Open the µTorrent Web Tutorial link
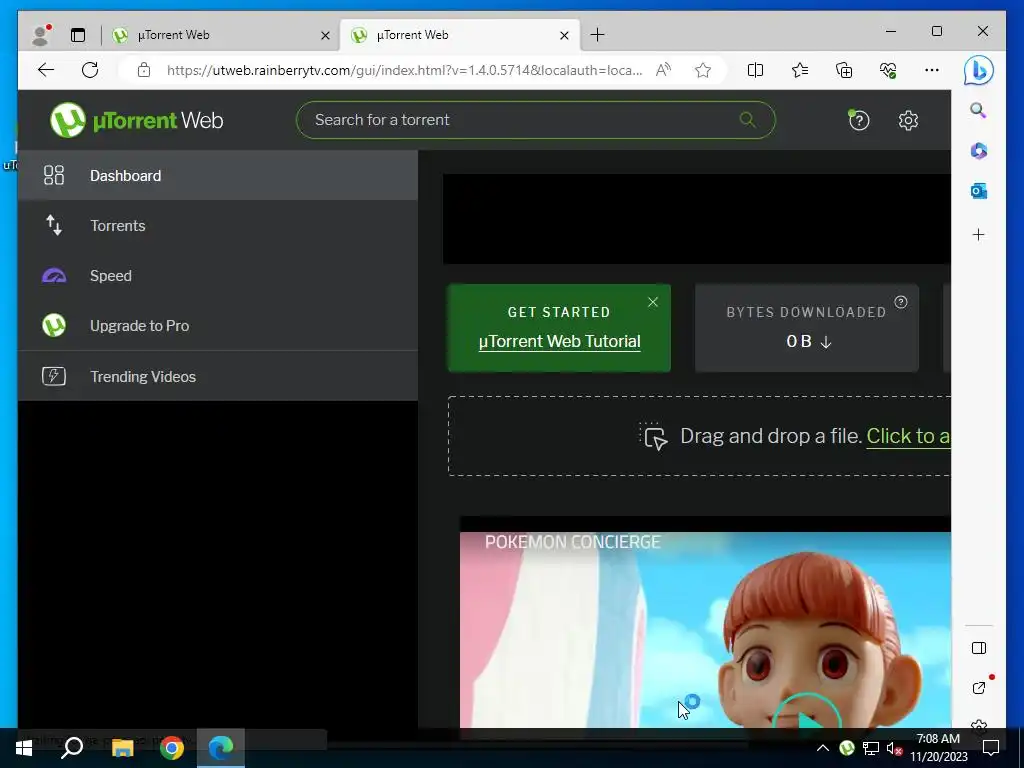Viewport: 1024px width, 768px height. point(559,342)
